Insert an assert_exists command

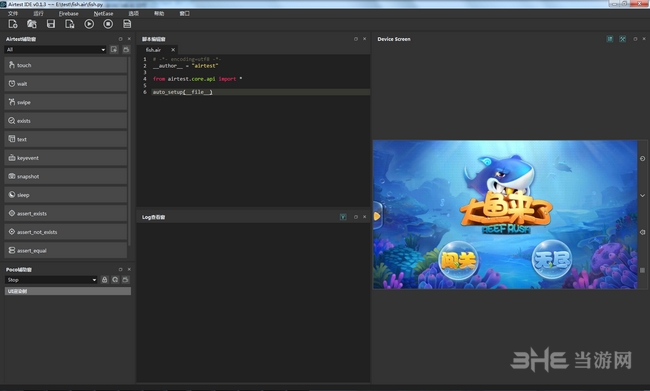[x=65, y=213]
